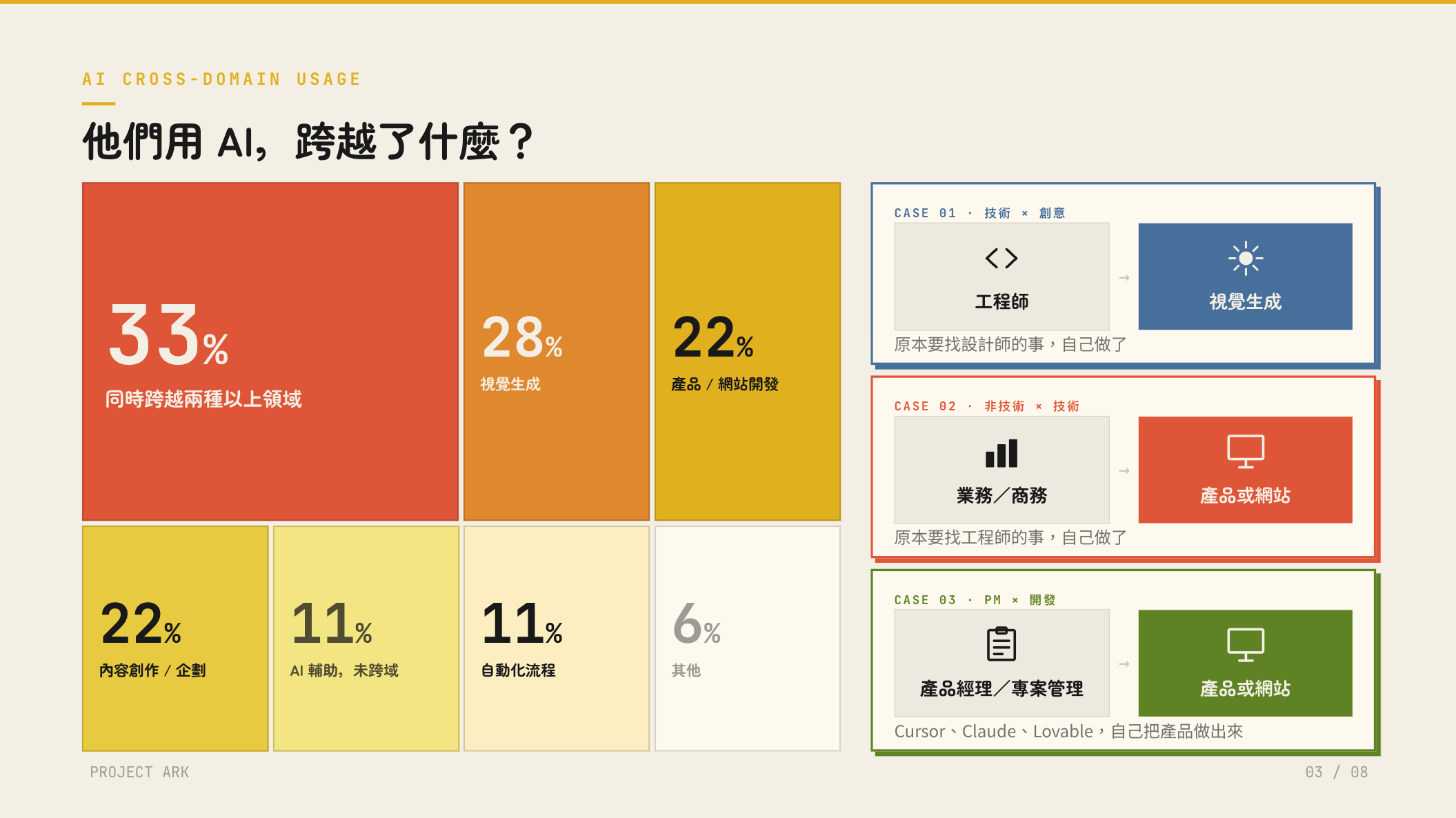Click the AI CROSS-DOMAIN USAGE label
The image size is (1456, 818).
point(221,79)
